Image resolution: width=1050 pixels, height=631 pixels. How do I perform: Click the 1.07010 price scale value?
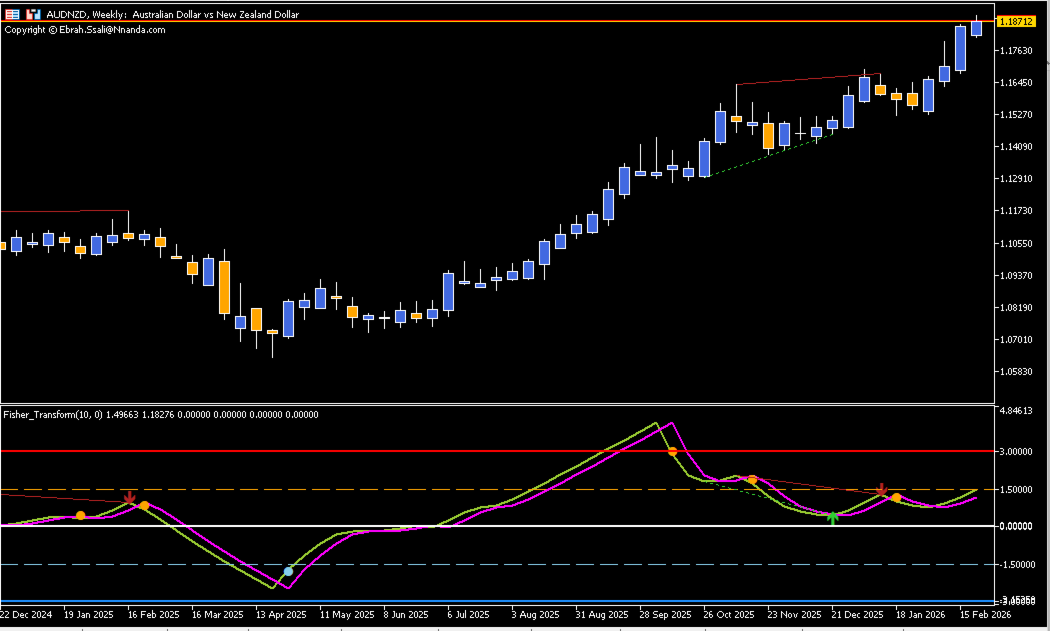1015,340
